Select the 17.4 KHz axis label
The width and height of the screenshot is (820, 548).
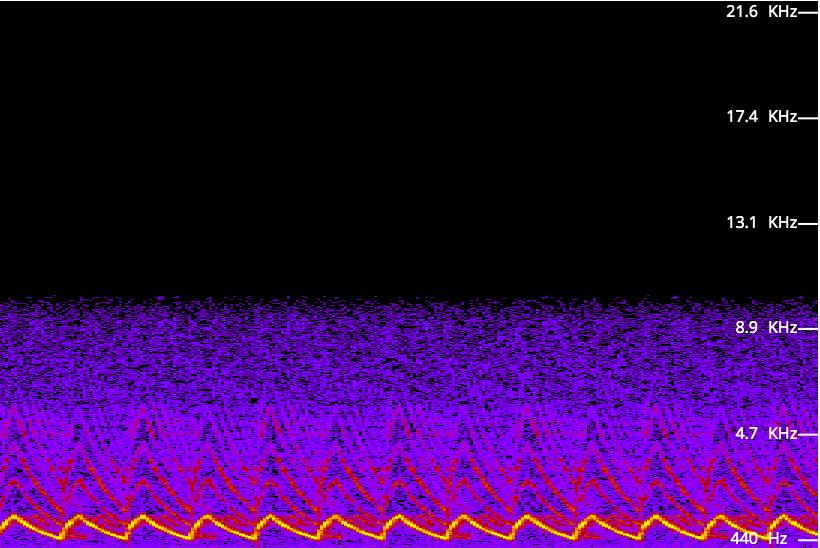pyautogui.click(x=761, y=117)
